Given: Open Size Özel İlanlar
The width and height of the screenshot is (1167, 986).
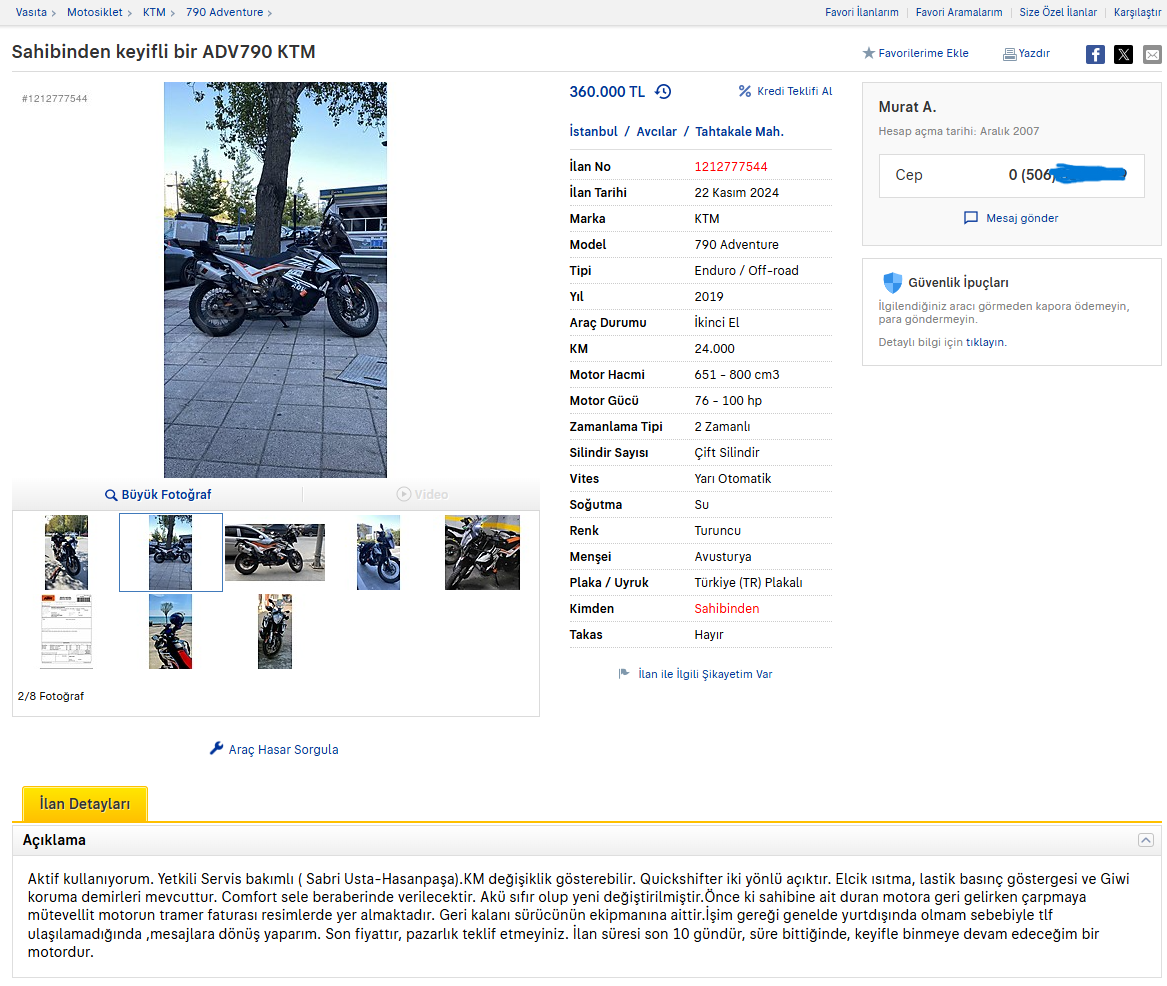Looking at the screenshot, I should (1058, 13).
